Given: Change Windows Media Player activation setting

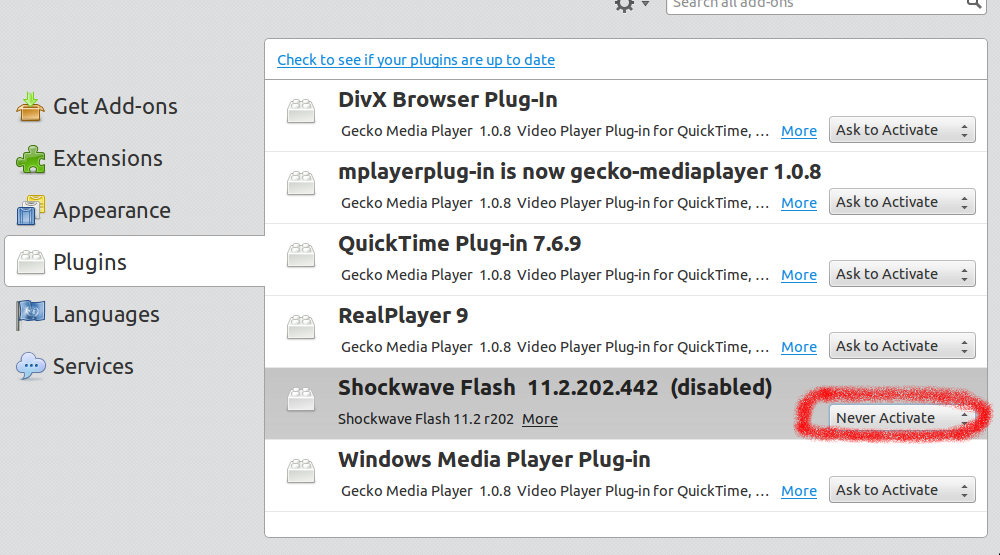Looking at the screenshot, I should (901, 490).
